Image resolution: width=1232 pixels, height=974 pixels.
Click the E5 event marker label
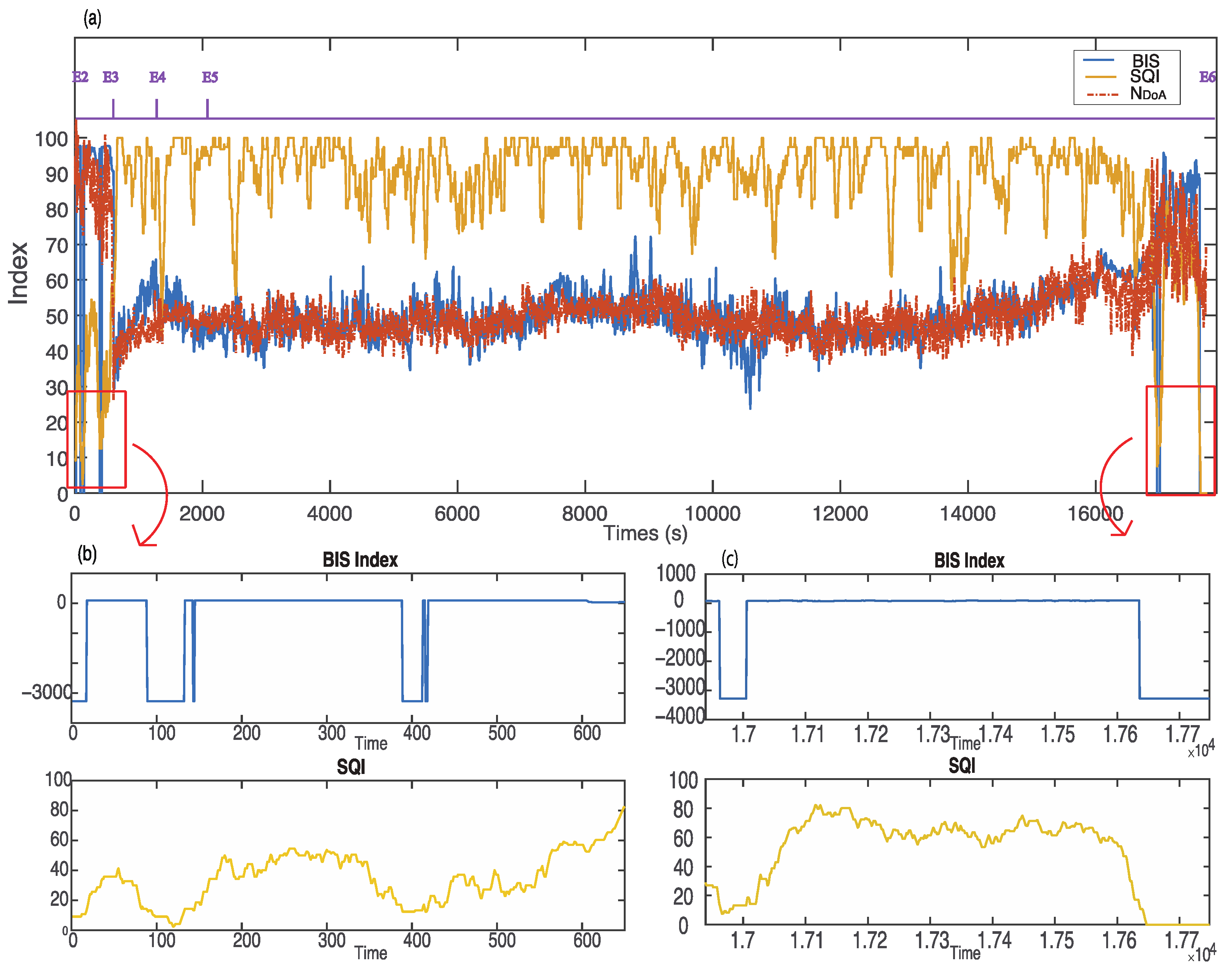(x=209, y=77)
